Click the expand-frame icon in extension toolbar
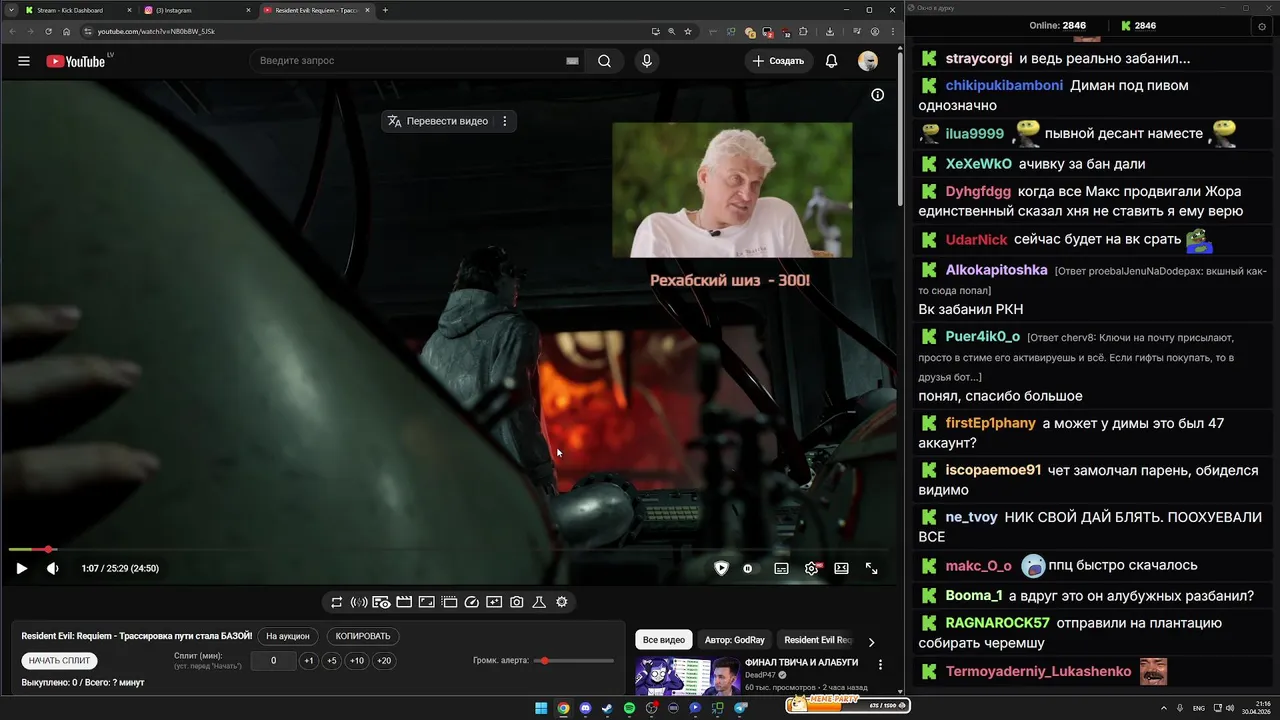Viewport: 1280px width, 720px height. tap(426, 602)
